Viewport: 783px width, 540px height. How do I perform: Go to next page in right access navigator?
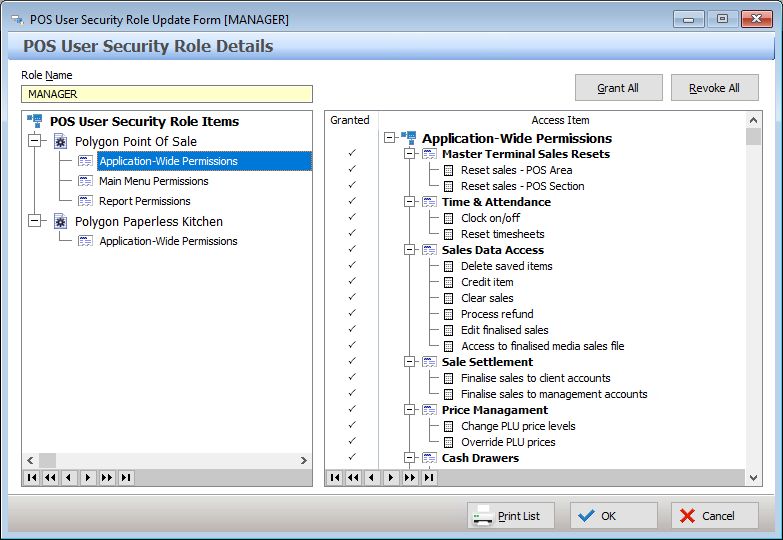click(410, 478)
